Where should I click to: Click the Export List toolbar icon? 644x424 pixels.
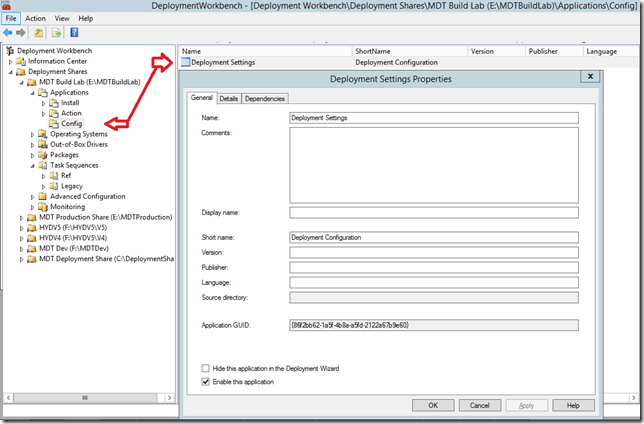pos(58,32)
